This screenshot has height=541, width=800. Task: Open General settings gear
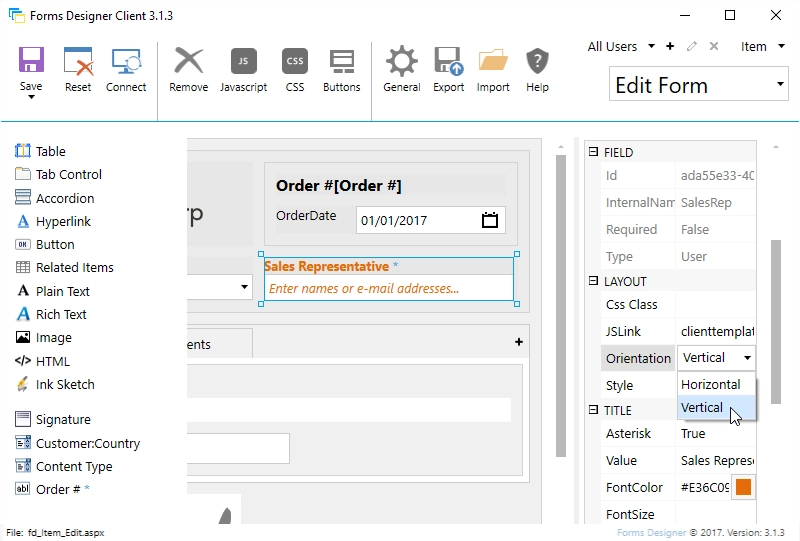(x=401, y=62)
